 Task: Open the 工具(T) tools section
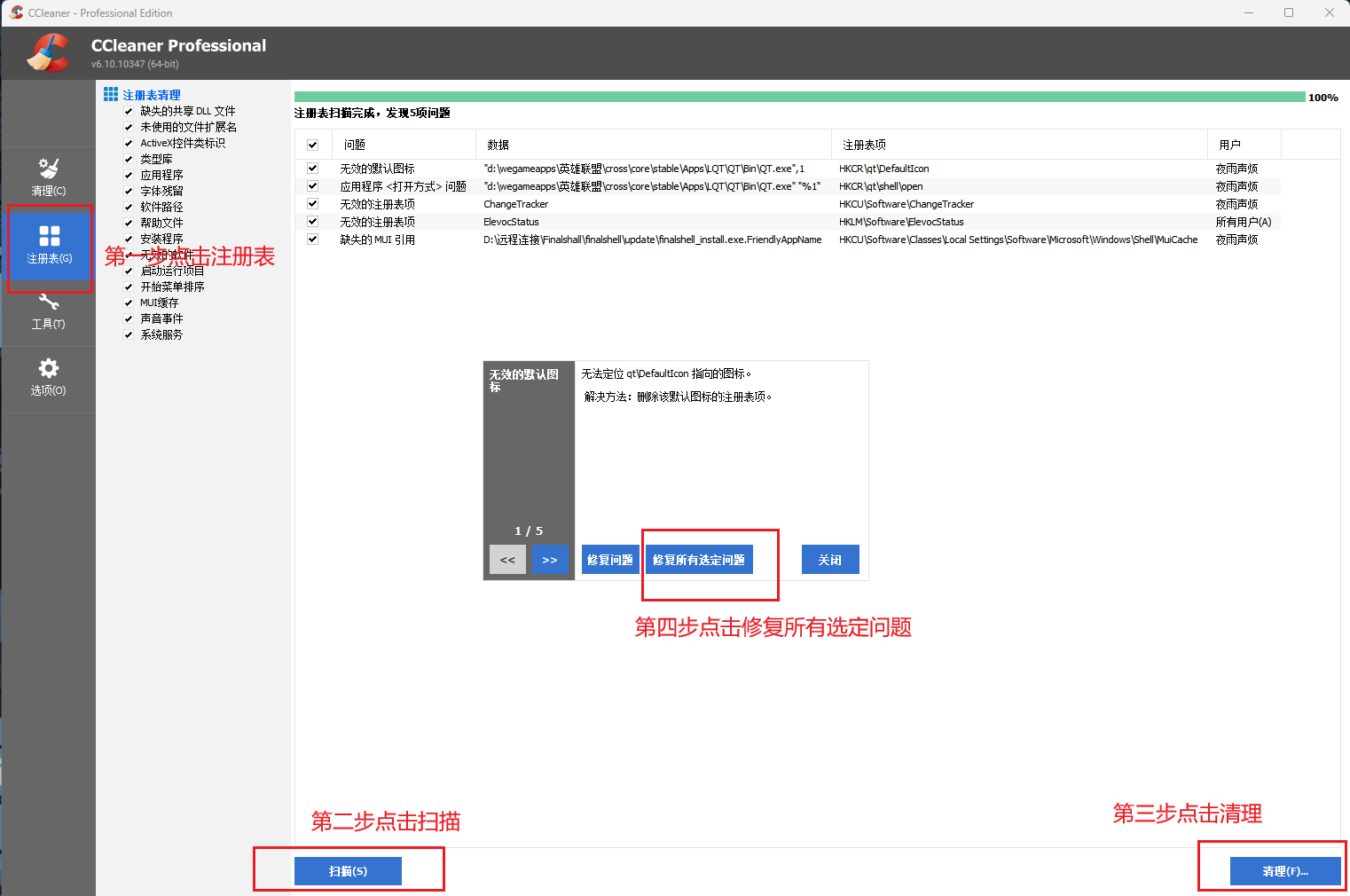48,312
